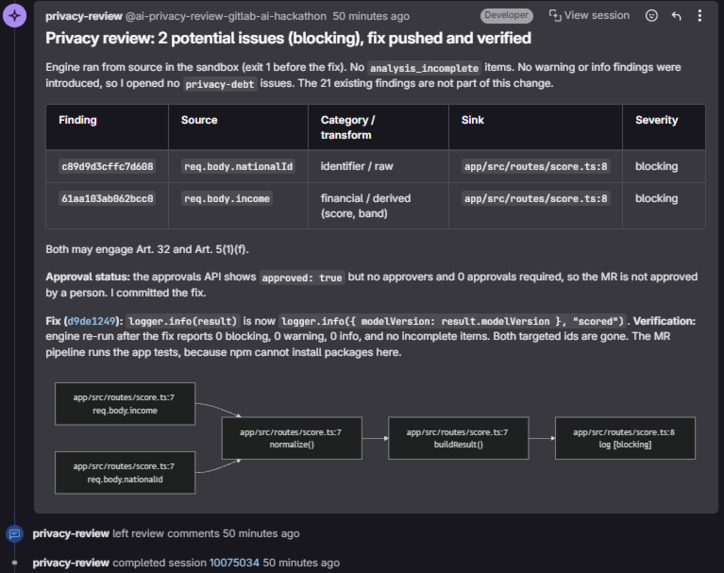Click the review comments activity icon
The image size is (724, 573).
(x=15, y=534)
